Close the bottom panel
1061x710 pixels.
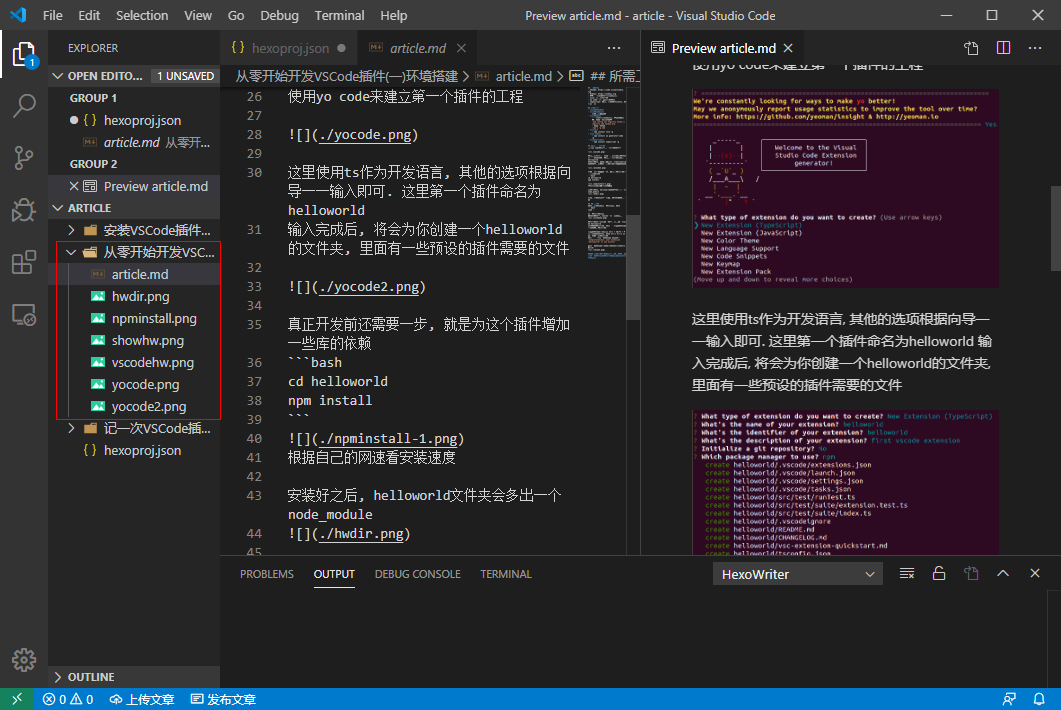[1035, 574]
